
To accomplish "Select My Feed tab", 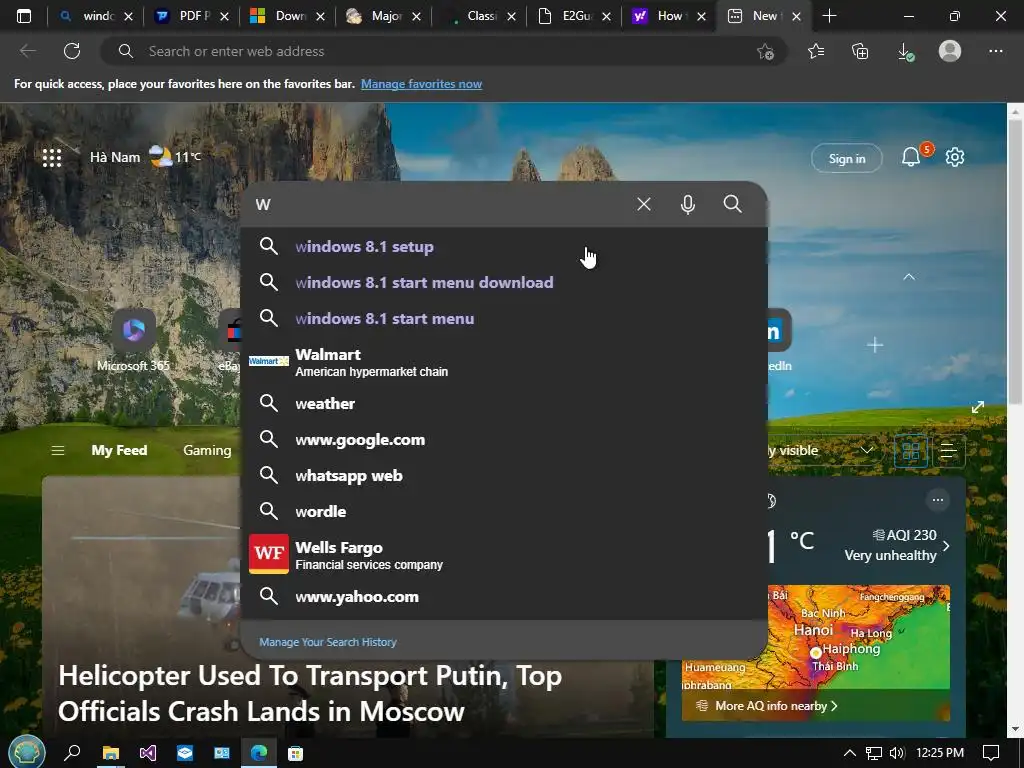I will coord(120,450).
